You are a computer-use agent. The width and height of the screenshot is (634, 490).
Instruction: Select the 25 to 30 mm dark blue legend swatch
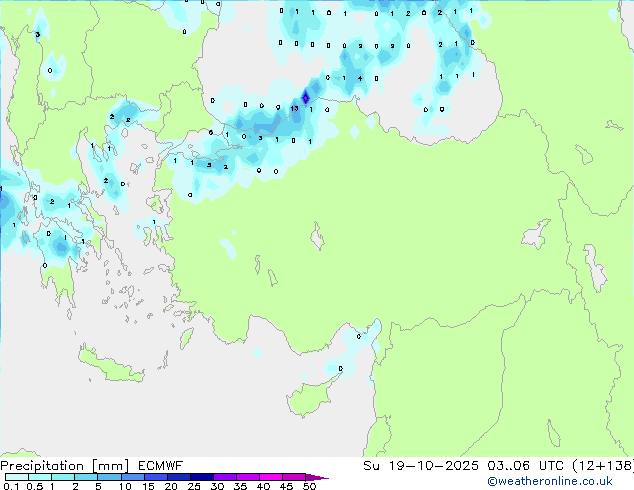pyautogui.click(x=202, y=477)
